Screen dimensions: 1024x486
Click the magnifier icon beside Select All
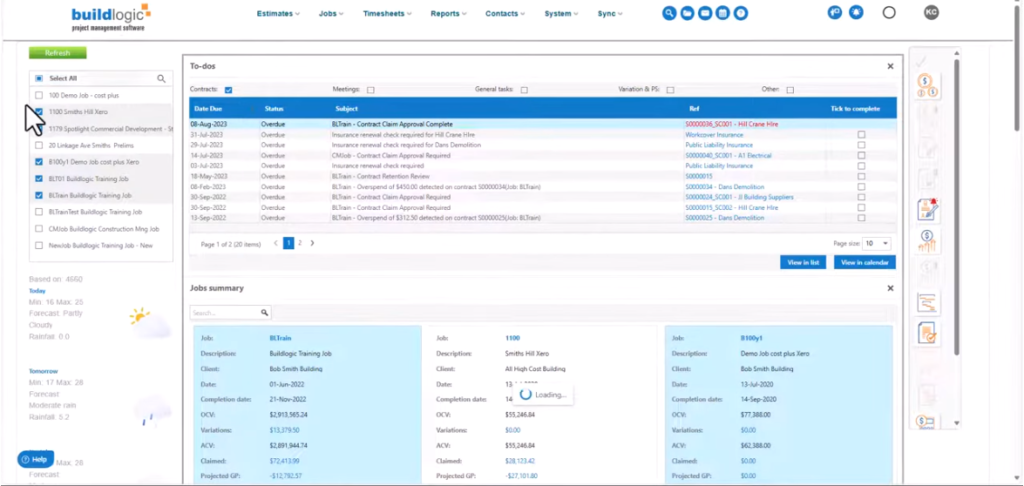(161, 78)
